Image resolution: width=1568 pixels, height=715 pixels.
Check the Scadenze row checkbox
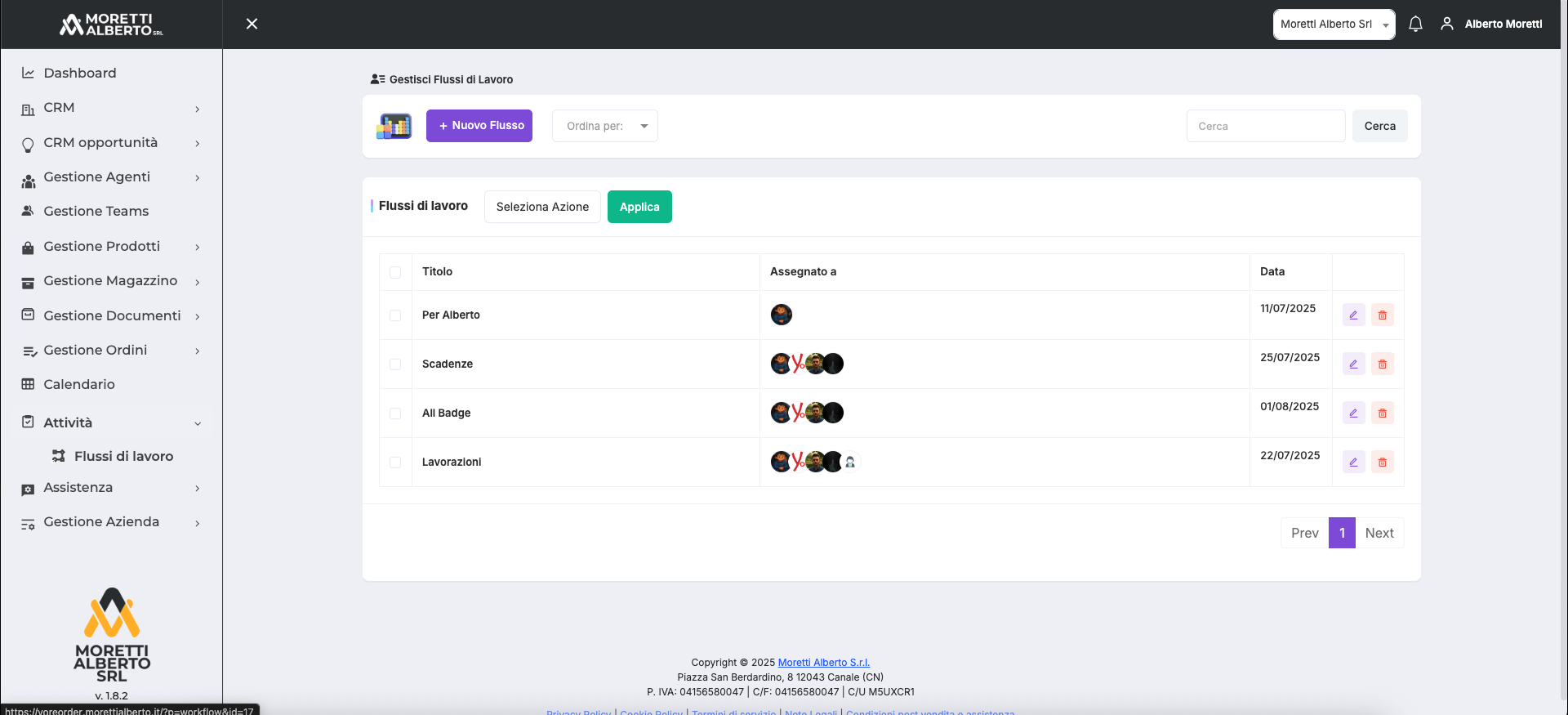[x=395, y=364]
